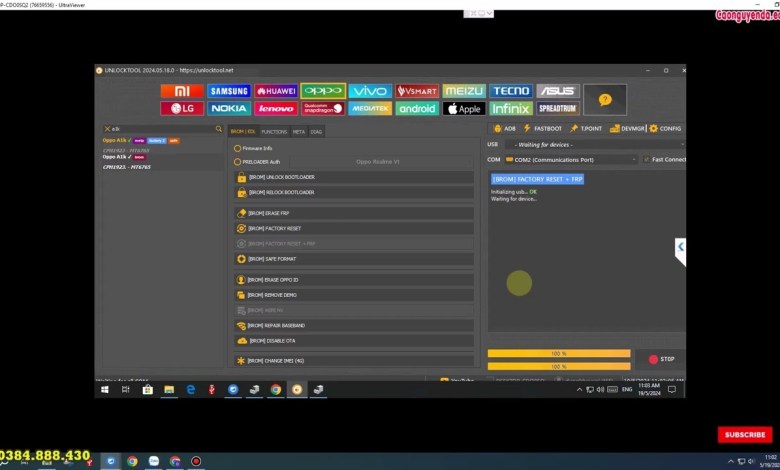The height and width of the screenshot is (470, 780).
Task: Select the Xiaomi MI brand tile
Action: [182, 91]
